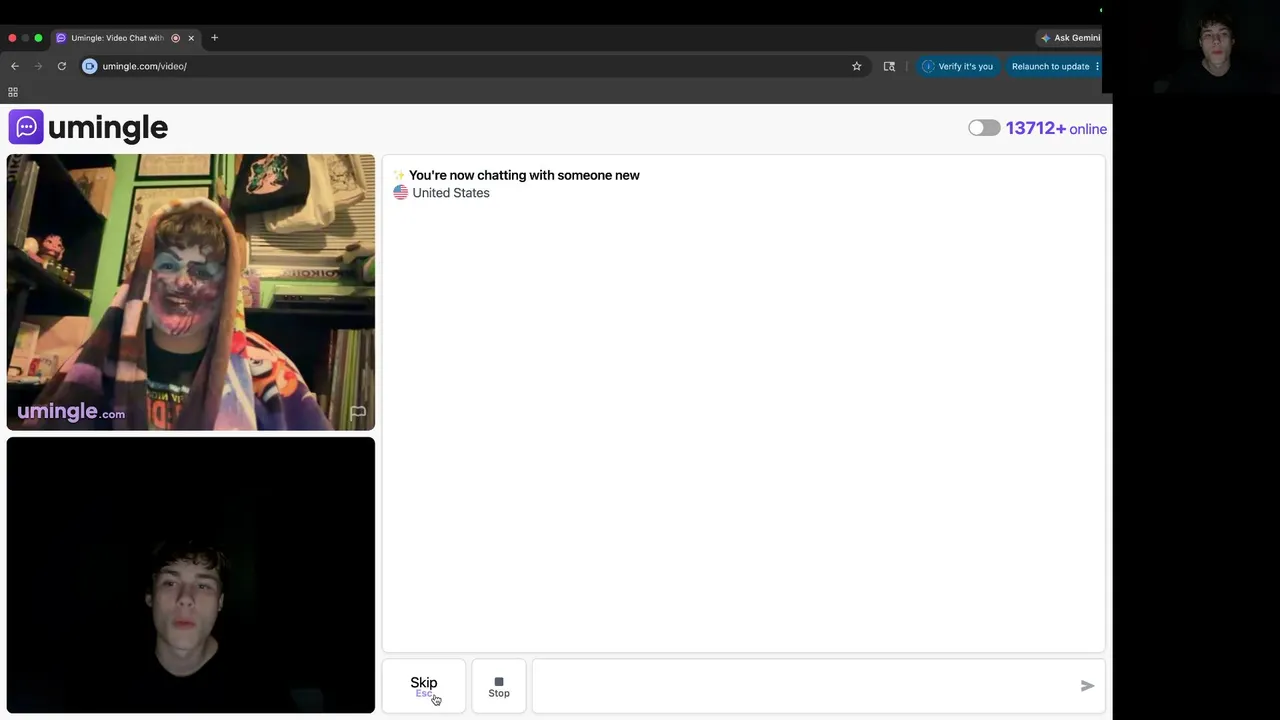Toggle the switch next to online count
1280x720 pixels.
(984, 128)
